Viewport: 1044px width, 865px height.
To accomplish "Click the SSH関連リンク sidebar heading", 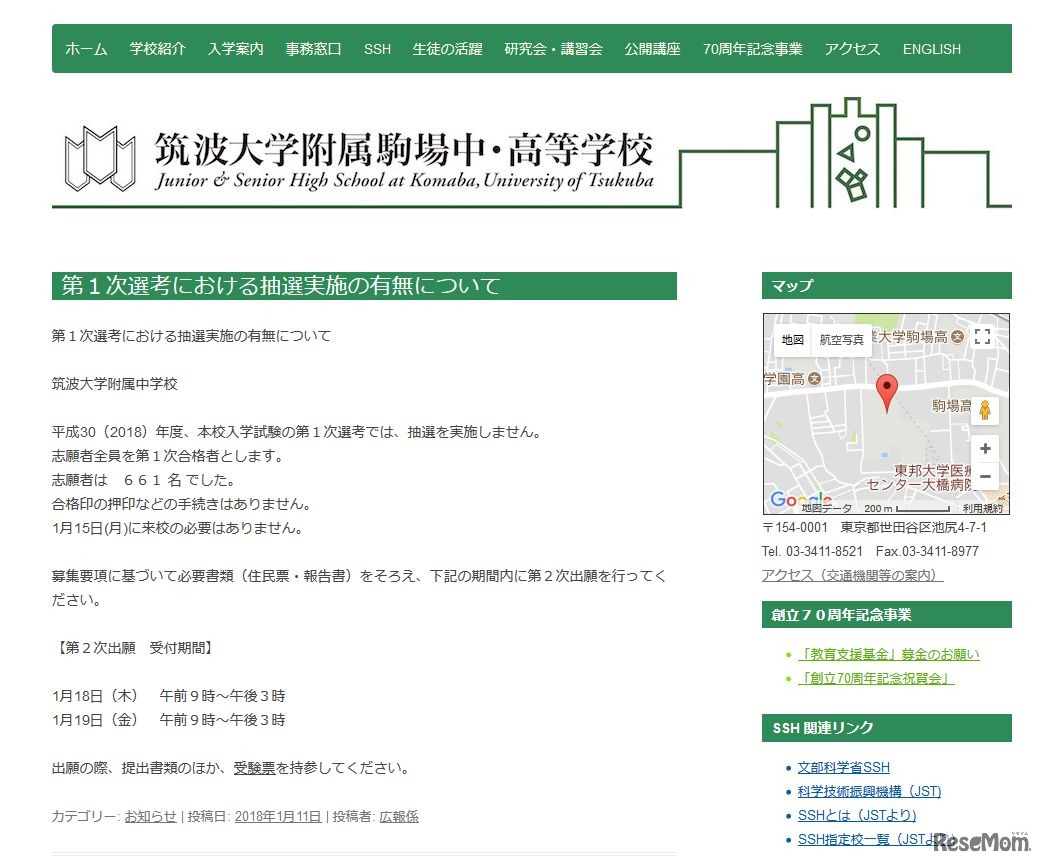I will pos(886,728).
